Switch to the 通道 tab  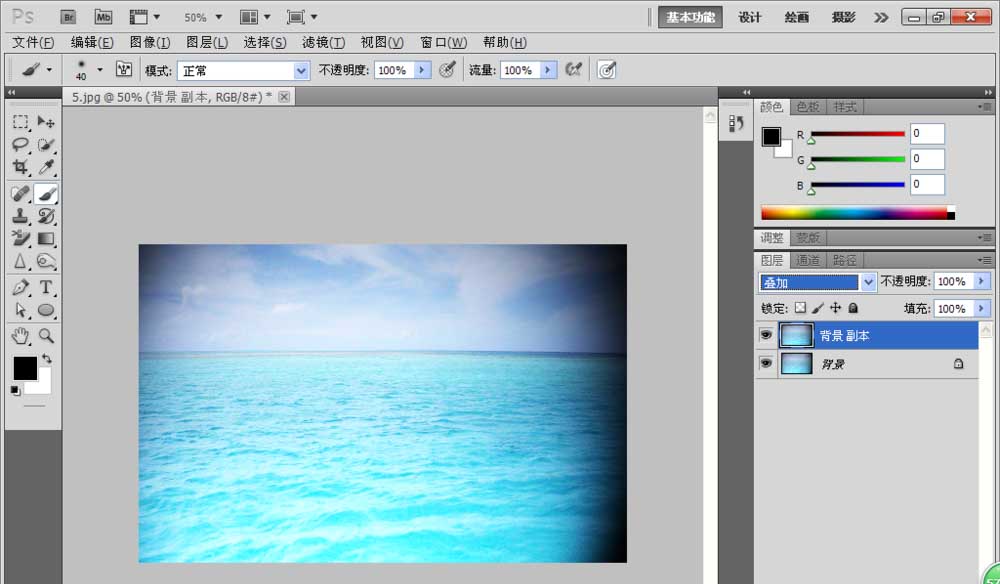coord(808,260)
